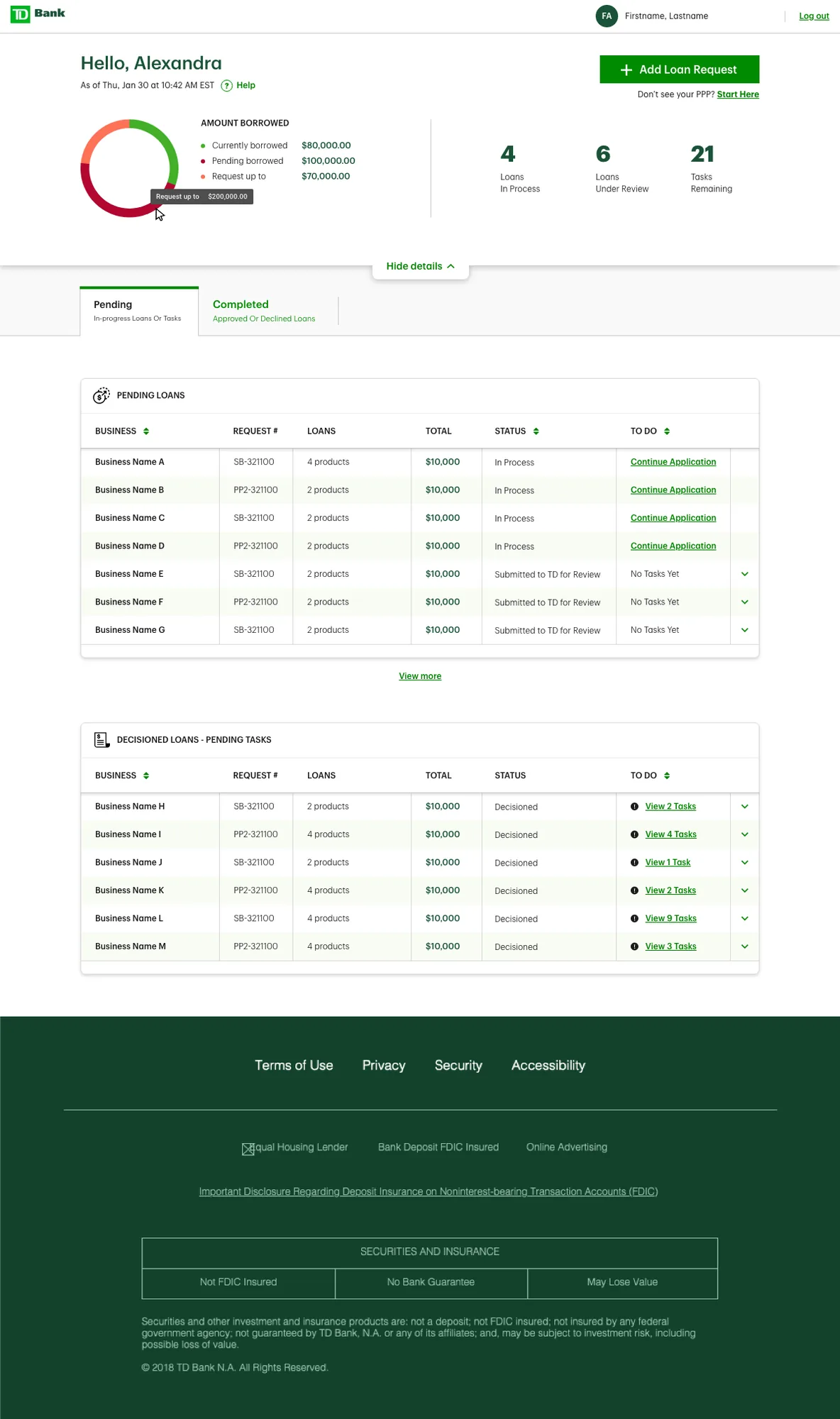This screenshot has height=1419, width=840.
Task: Click View more under Pending Loans
Action: pos(420,676)
